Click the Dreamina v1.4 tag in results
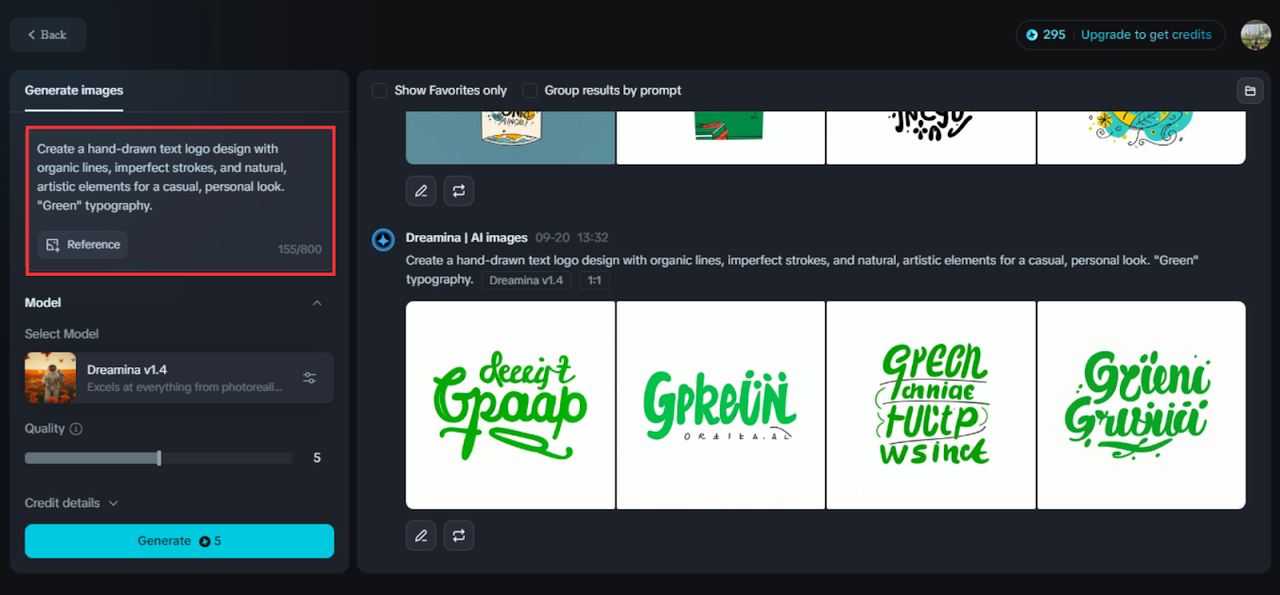Image resolution: width=1280 pixels, height=595 pixels. [527, 281]
